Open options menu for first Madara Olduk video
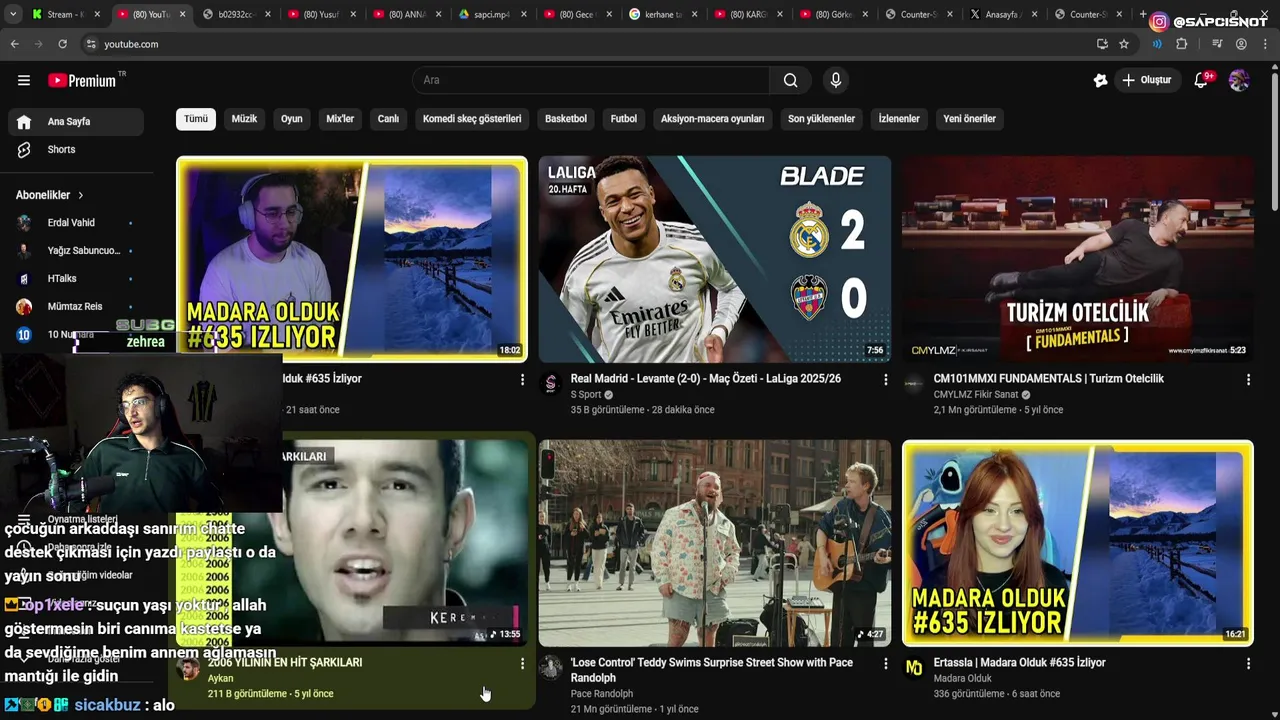The height and width of the screenshot is (720, 1280). 522,380
